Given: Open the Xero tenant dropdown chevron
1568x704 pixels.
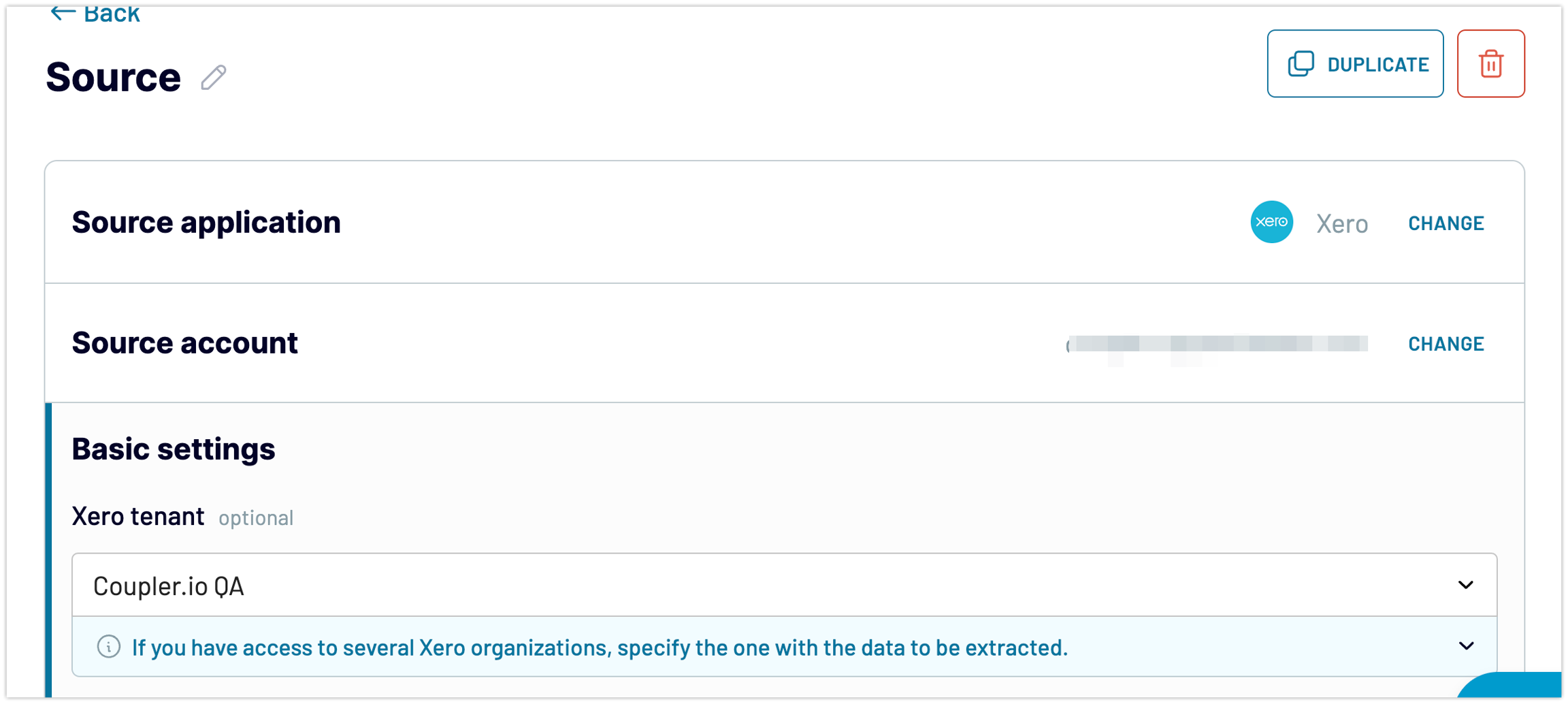Looking at the screenshot, I should tap(1466, 586).
